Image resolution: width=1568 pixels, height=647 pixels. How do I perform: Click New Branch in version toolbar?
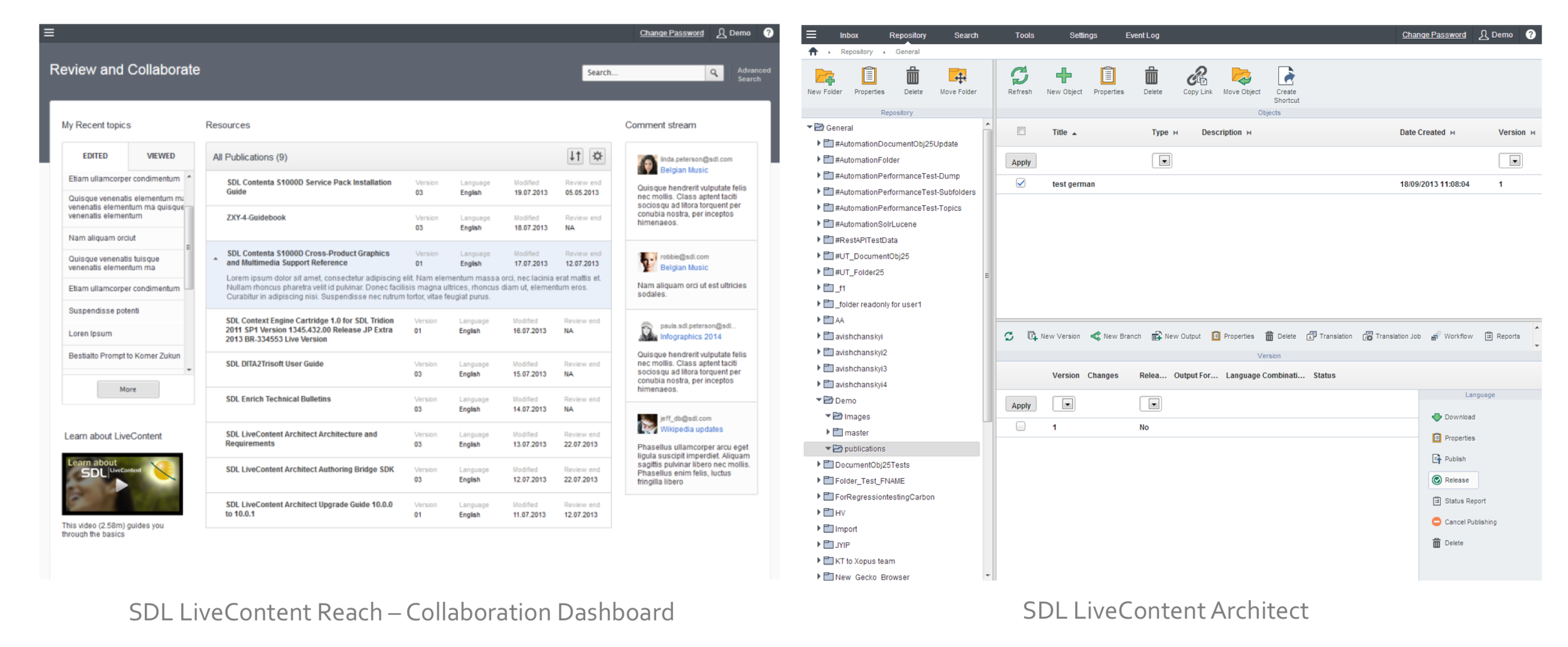coord(1116,336)
